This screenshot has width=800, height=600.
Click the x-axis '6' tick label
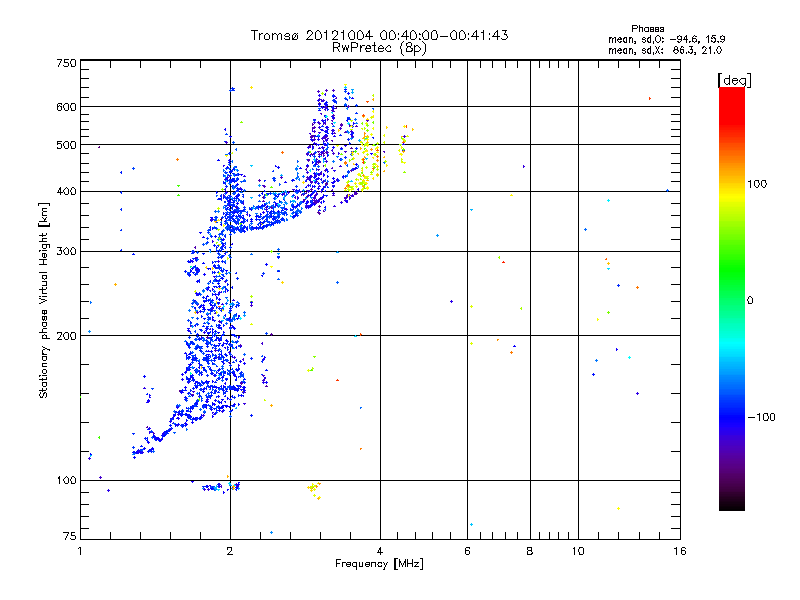pyautogui.click(x=467, y=551)
